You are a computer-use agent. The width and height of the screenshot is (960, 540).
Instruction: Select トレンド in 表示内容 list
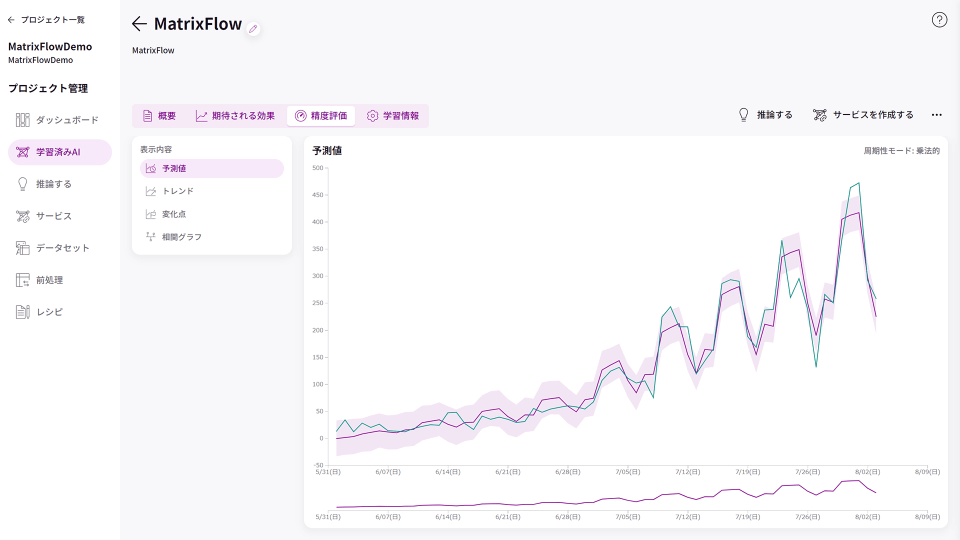click(212, 191)
